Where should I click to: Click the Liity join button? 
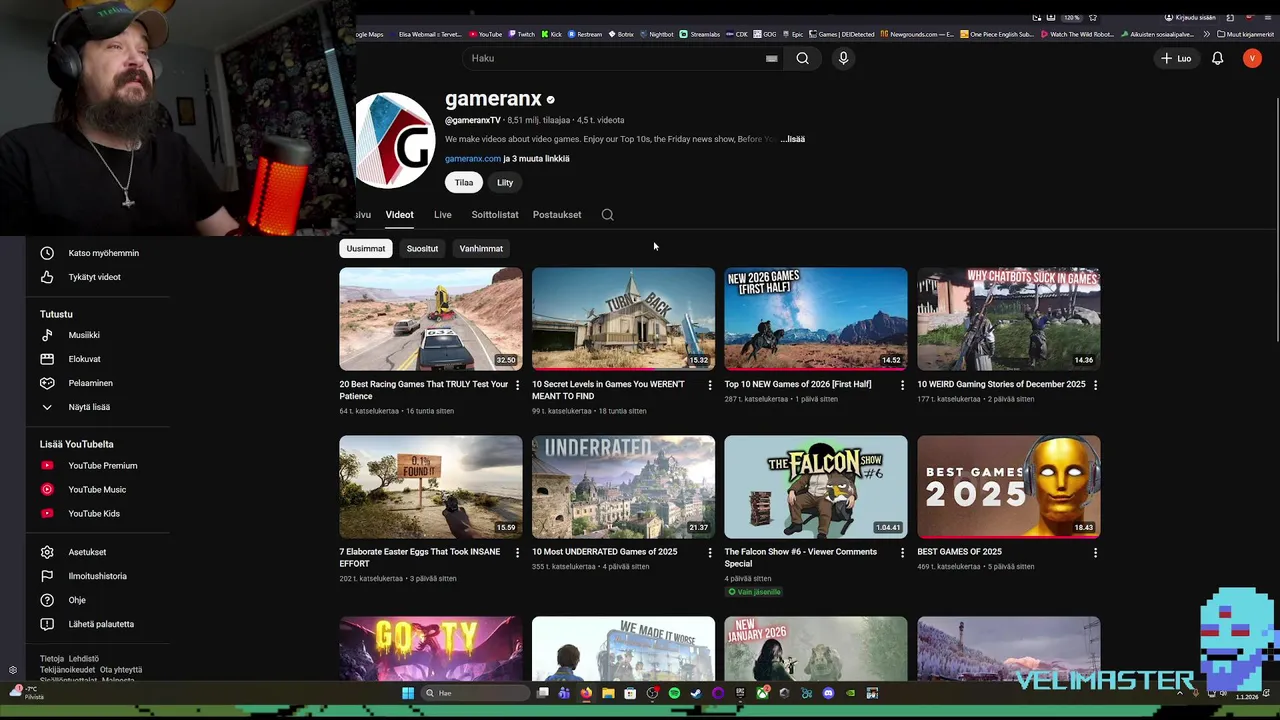(x=505, y=182)
